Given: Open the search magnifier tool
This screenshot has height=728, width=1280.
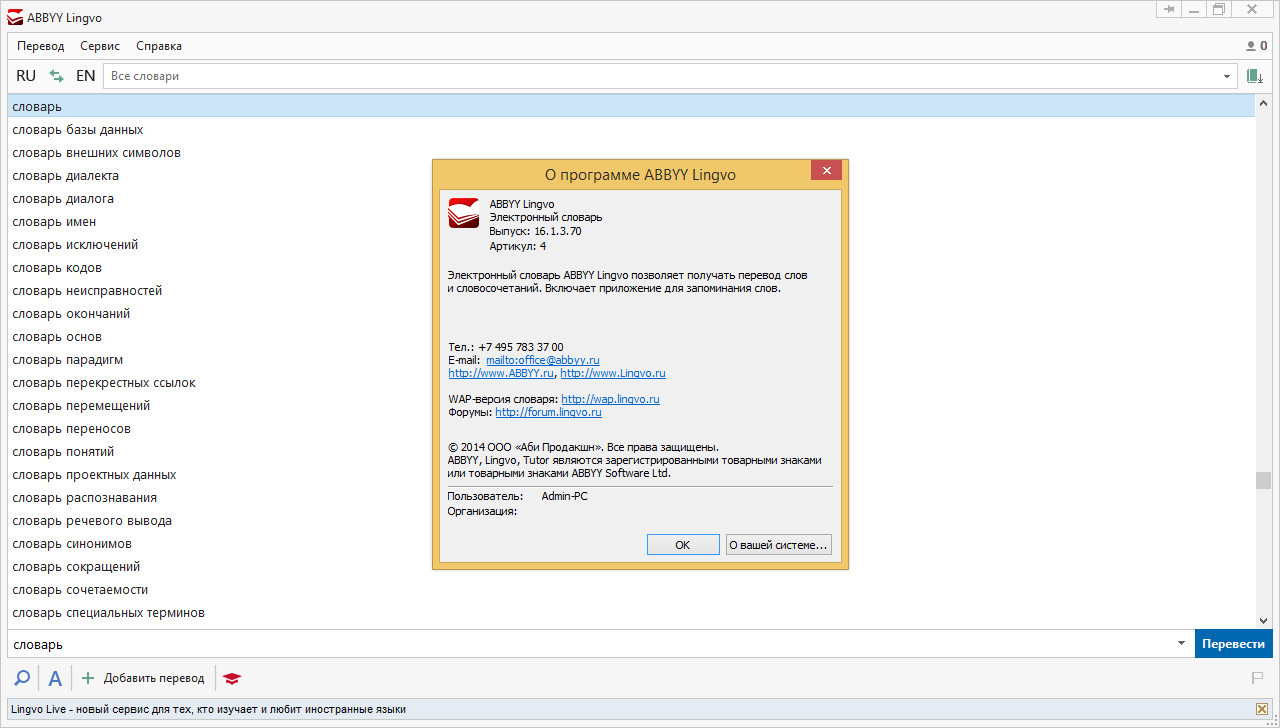Looking at the screenshot, I should pos(22,678).
